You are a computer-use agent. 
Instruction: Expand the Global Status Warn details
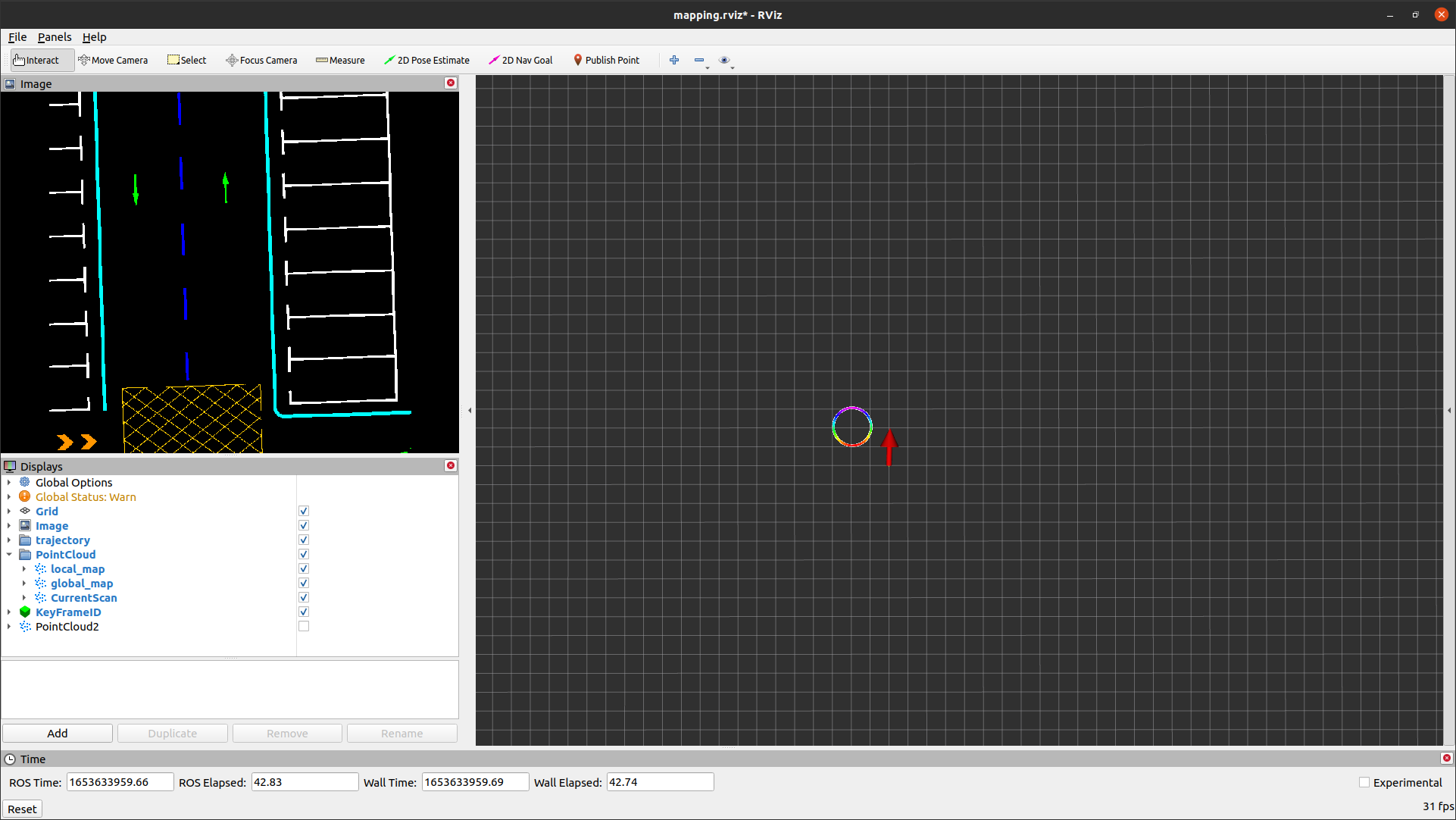[8, 496]
